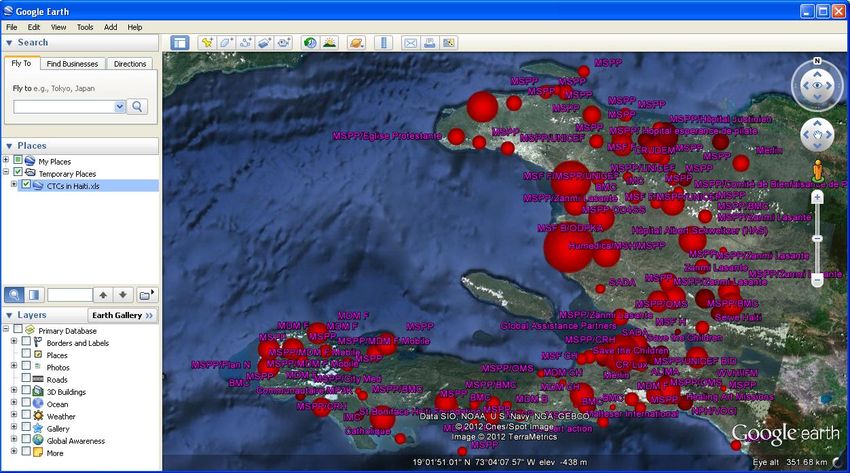The image size is (850, 473).
Task: Show historical imagery clock icon
Action: [310, 43]
